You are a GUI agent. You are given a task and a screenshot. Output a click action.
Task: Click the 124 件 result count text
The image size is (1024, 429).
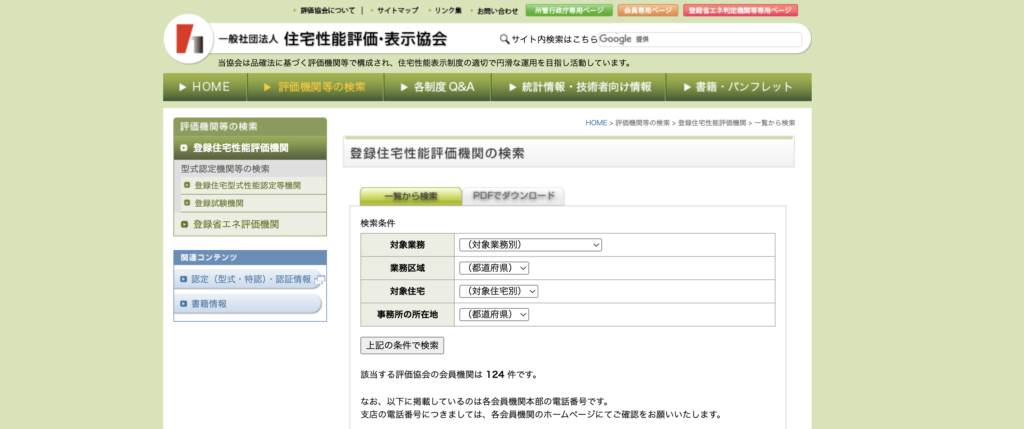[x=502, y=375]
